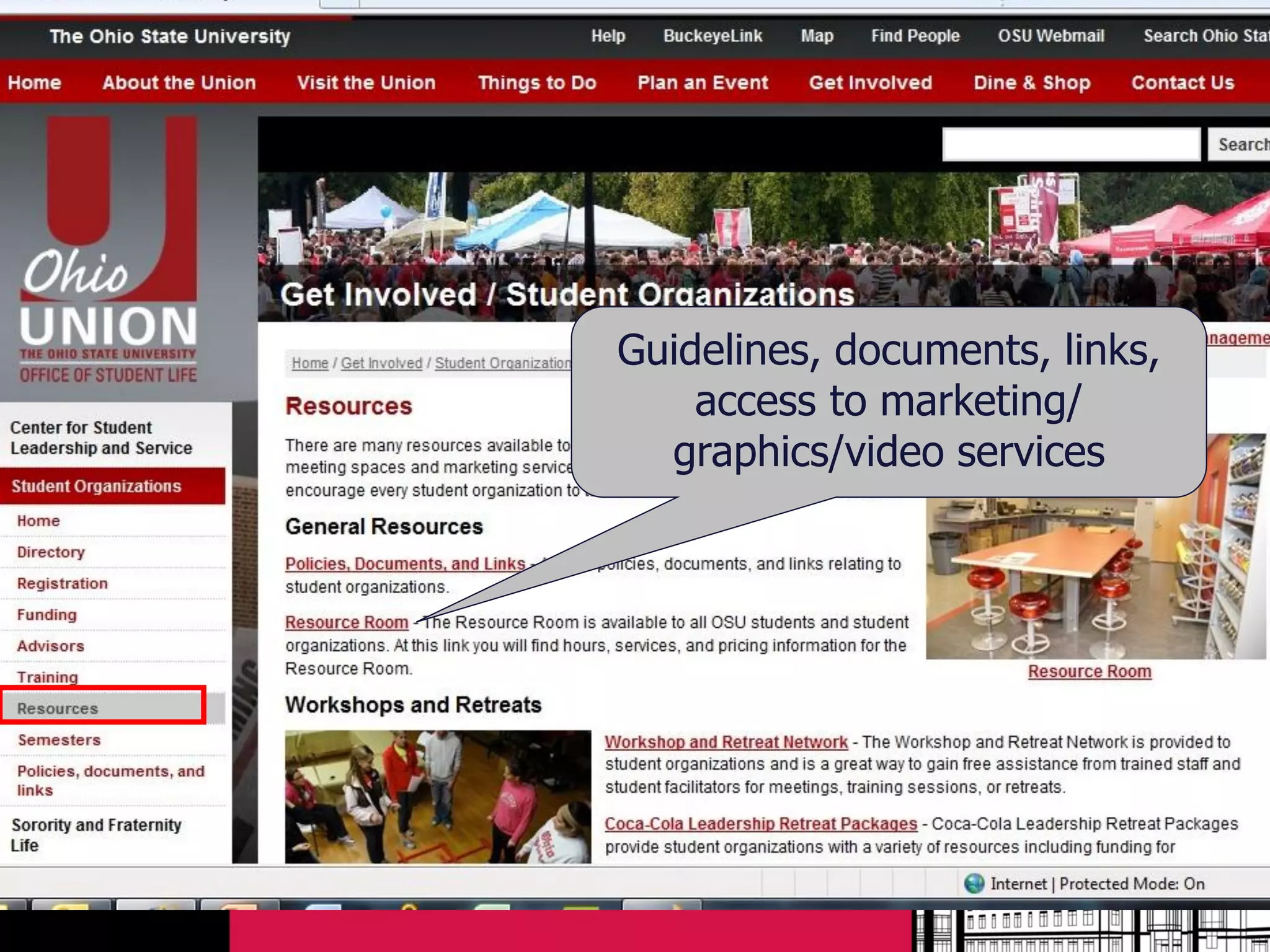Open the Plan an Event menu

coord(703,82)
